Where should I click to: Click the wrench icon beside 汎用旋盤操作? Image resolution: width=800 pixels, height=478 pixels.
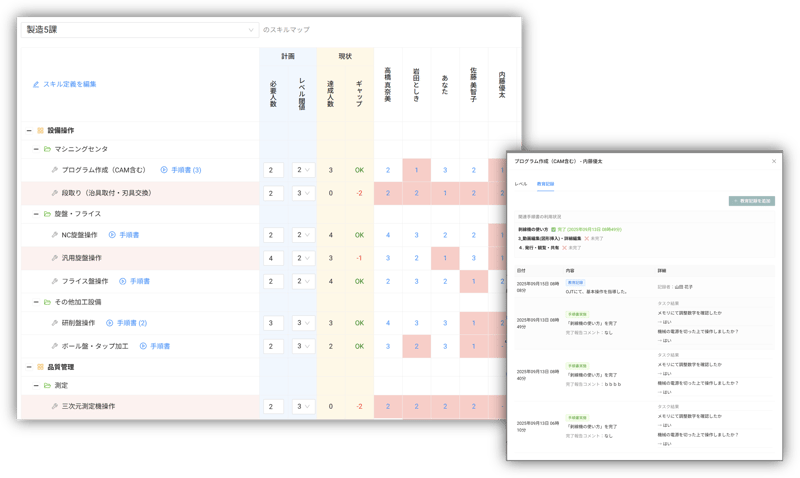point(54,258)
